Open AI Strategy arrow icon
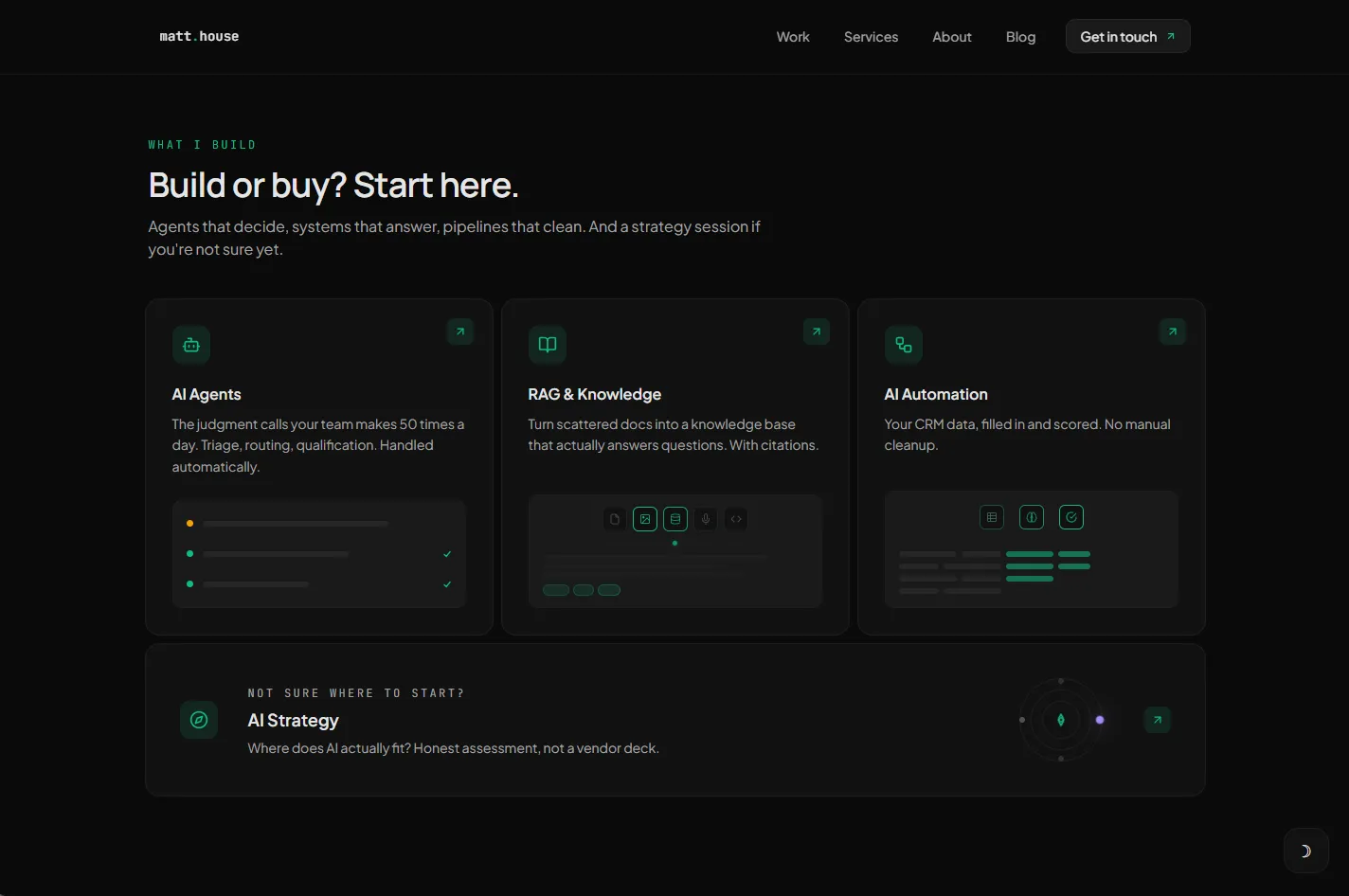 click(x=1158, y=720)
